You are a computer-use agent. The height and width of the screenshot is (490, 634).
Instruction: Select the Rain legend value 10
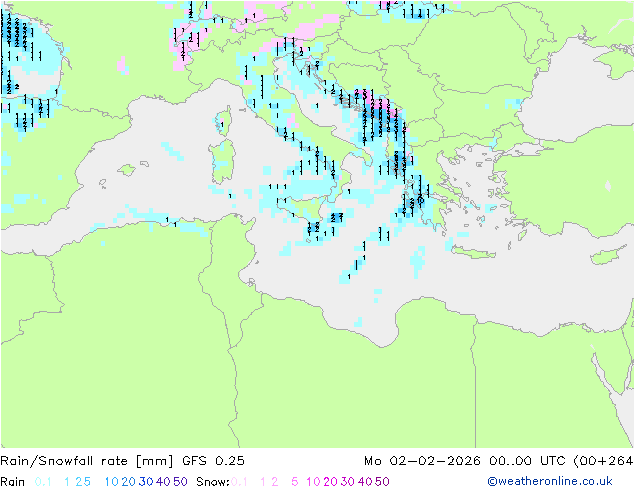pyautogui.click(x=111, y=482)
